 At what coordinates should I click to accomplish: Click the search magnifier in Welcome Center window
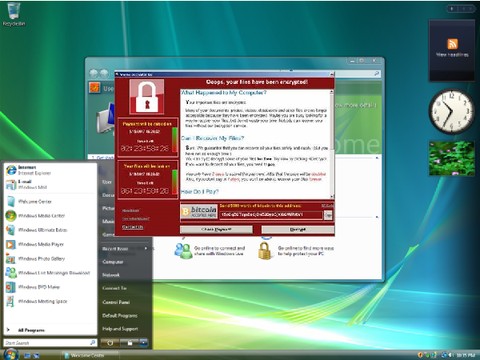[377, 74]
